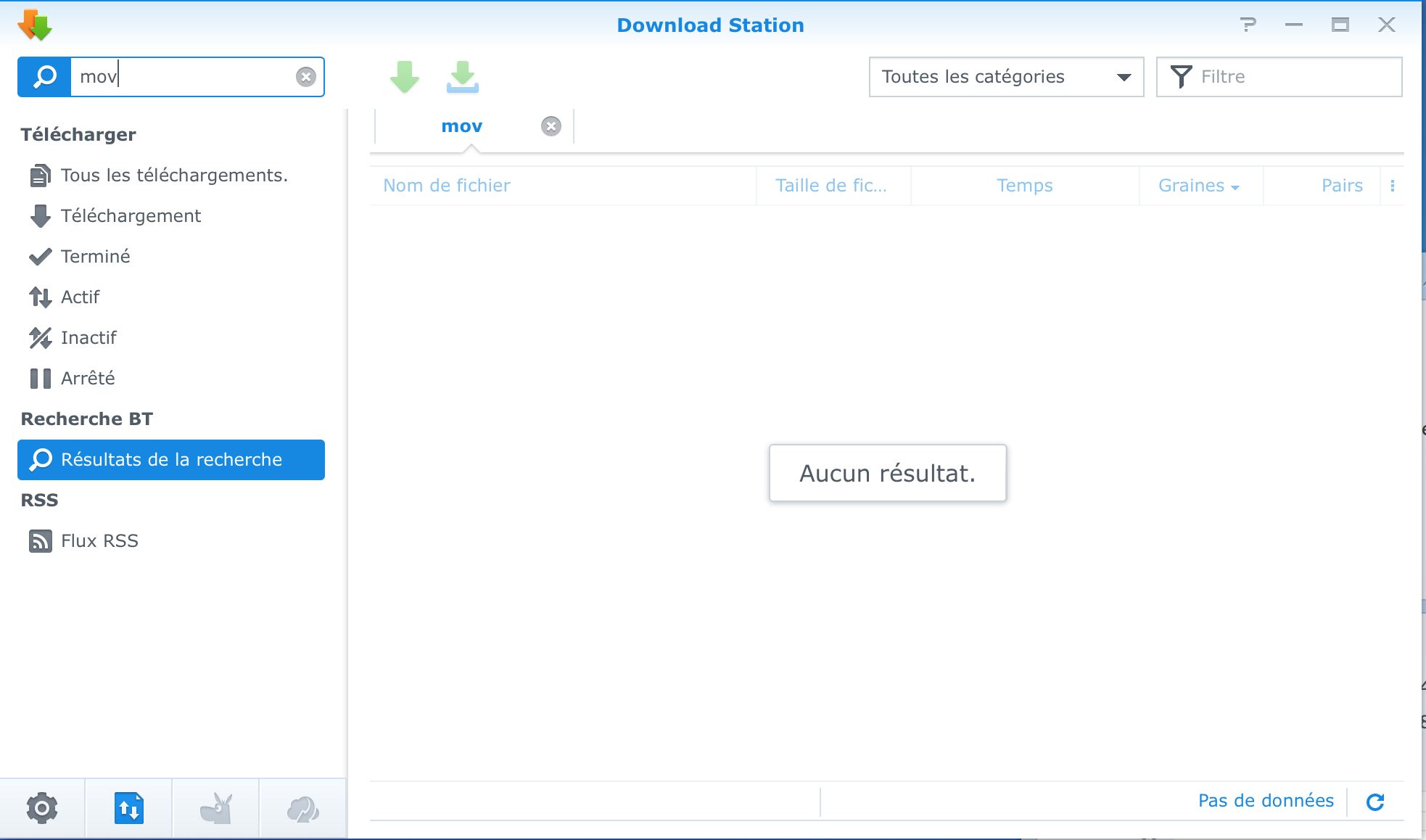The image size is (1426, 840).
Task: Click the Actif up-down arrows icon
Action: [41, 297]
